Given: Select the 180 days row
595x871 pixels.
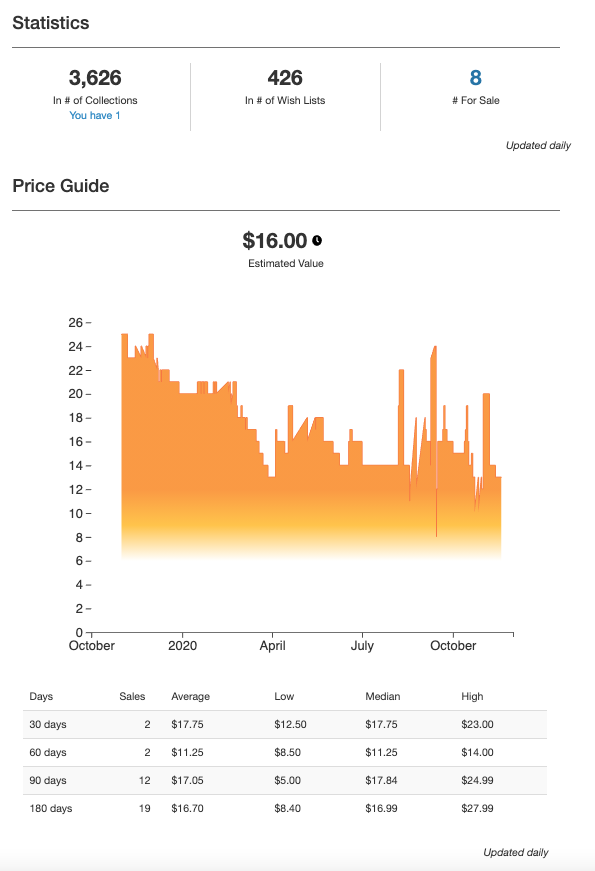Looking at the screenshot, I should click(x=285, y=808).
